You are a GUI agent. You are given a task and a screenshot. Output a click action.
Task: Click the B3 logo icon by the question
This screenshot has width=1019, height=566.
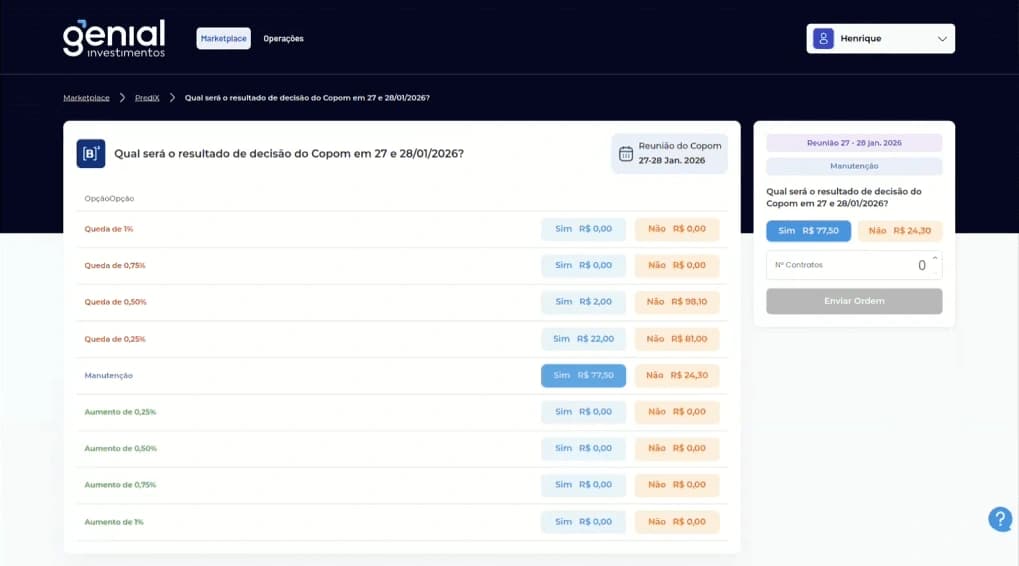coord(91,154)
